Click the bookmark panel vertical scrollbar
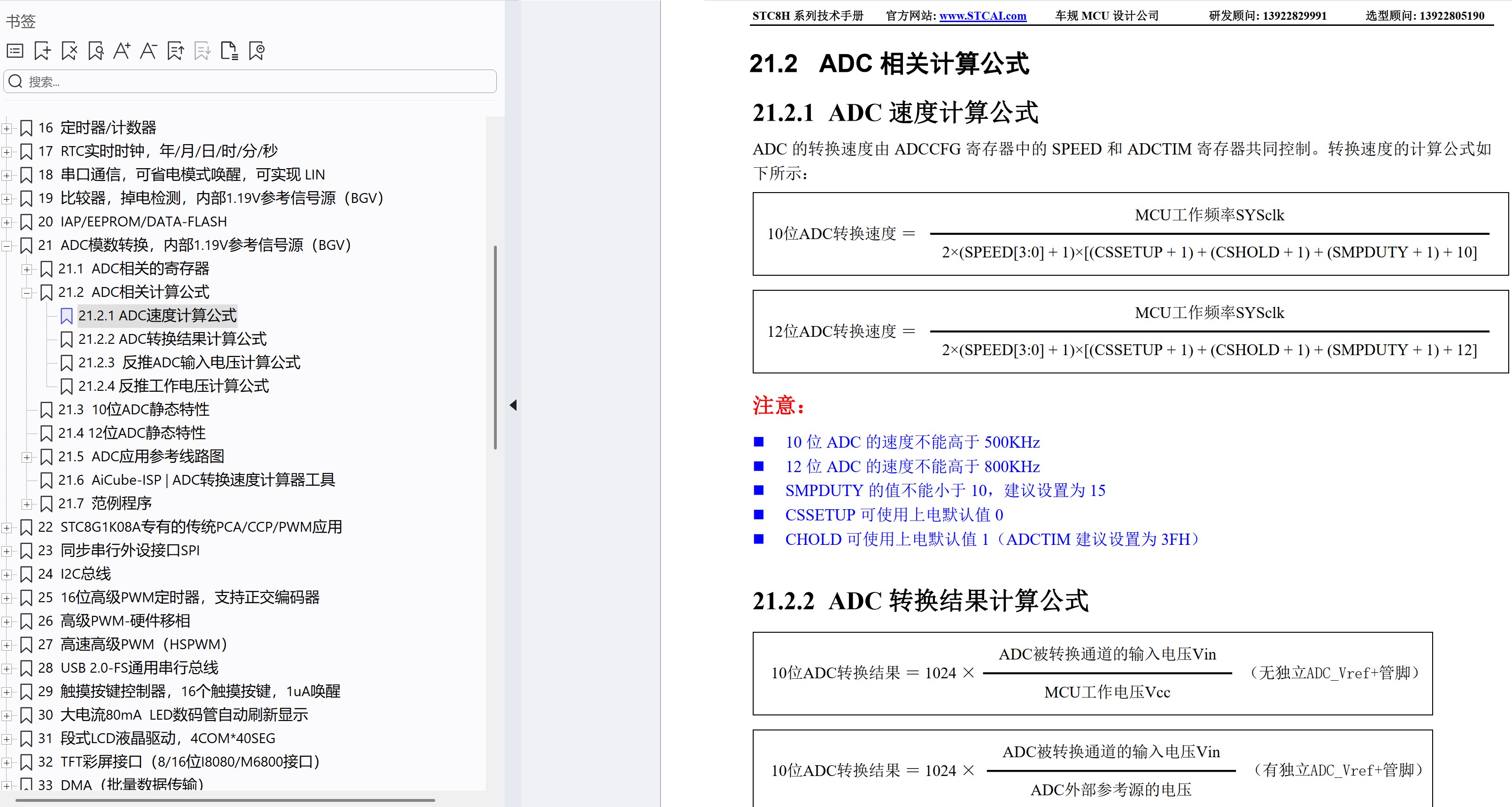Screen dimensions: 1512x807 click(x=495, y=347)
